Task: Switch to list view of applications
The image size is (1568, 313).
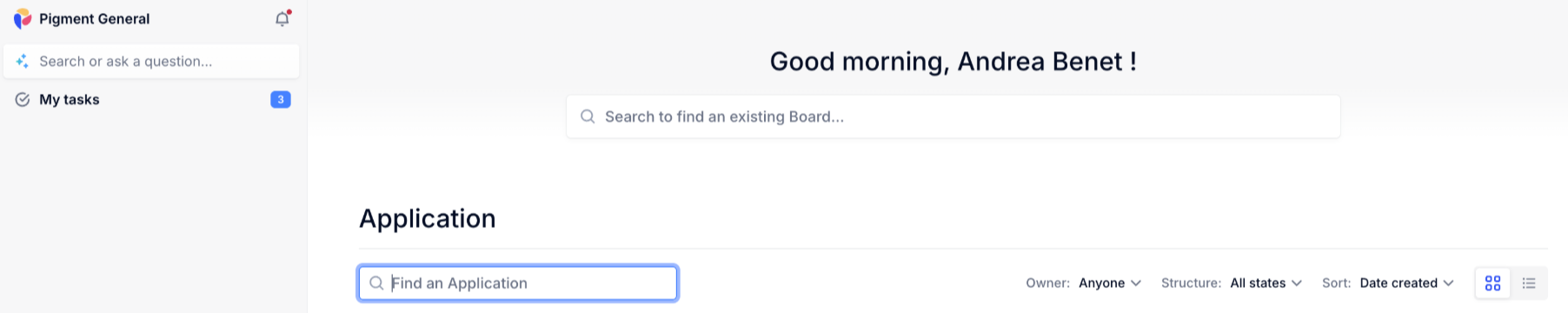Action: [1529, 283]
